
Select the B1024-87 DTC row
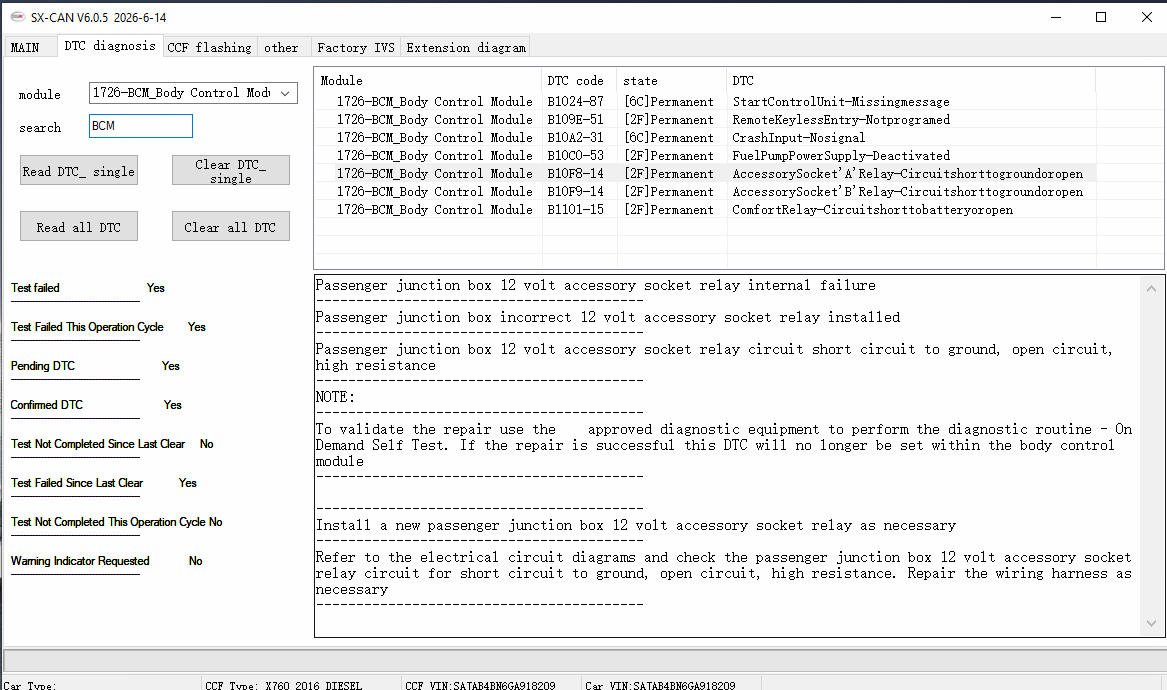[705, 101]
